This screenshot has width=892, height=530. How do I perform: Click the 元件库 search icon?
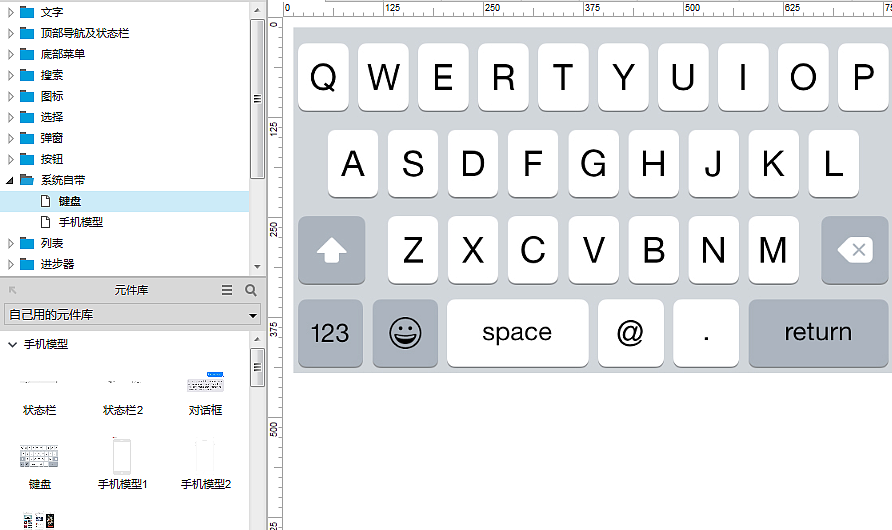251,291
